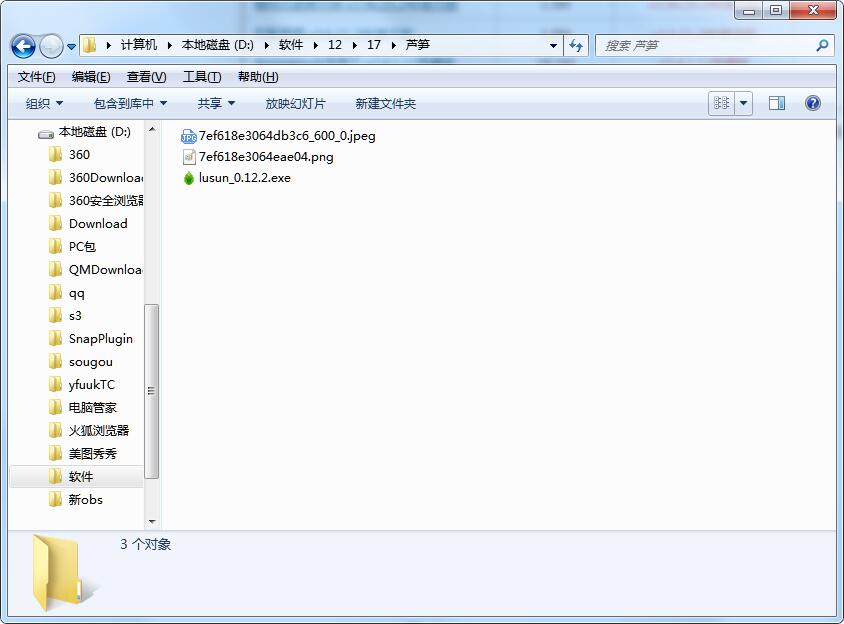Expand the arrow after 软件 in the address bar
844x624 pixels.
(x=315, y=45)
